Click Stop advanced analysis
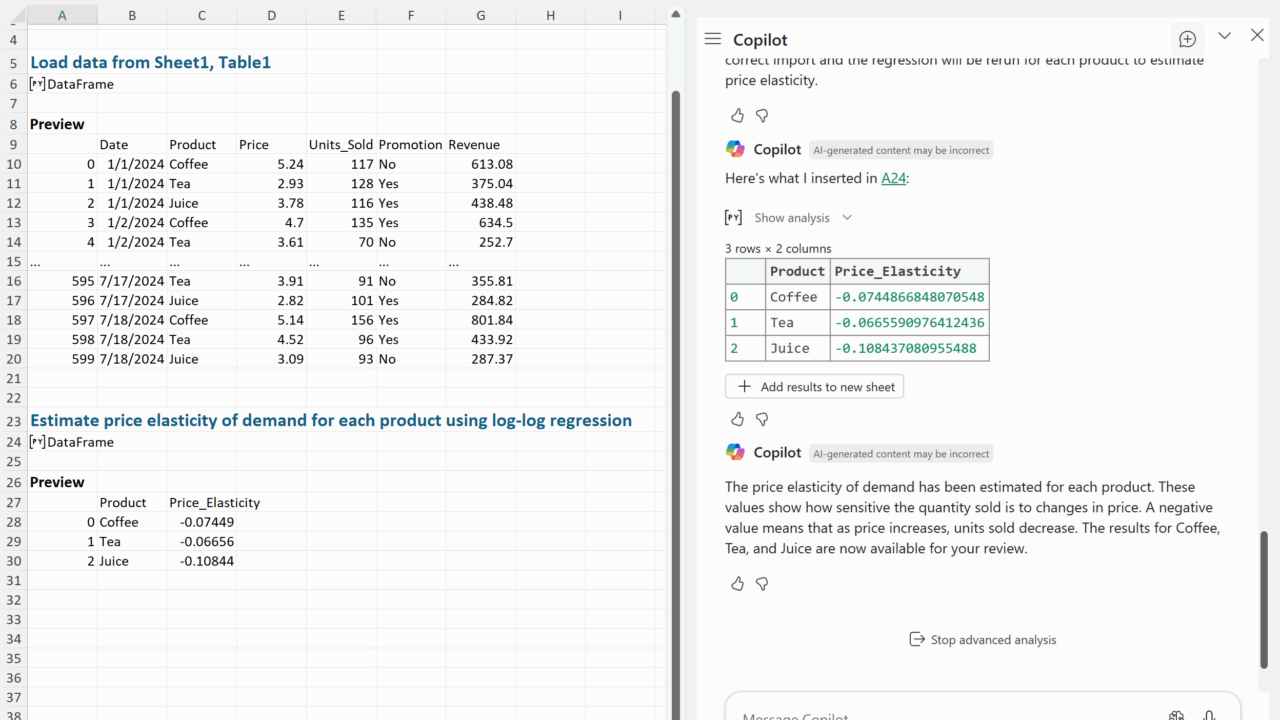Image resolution: width=1280 pixels, height=720 pixels. pyautogui.click(x=982, y=640)
